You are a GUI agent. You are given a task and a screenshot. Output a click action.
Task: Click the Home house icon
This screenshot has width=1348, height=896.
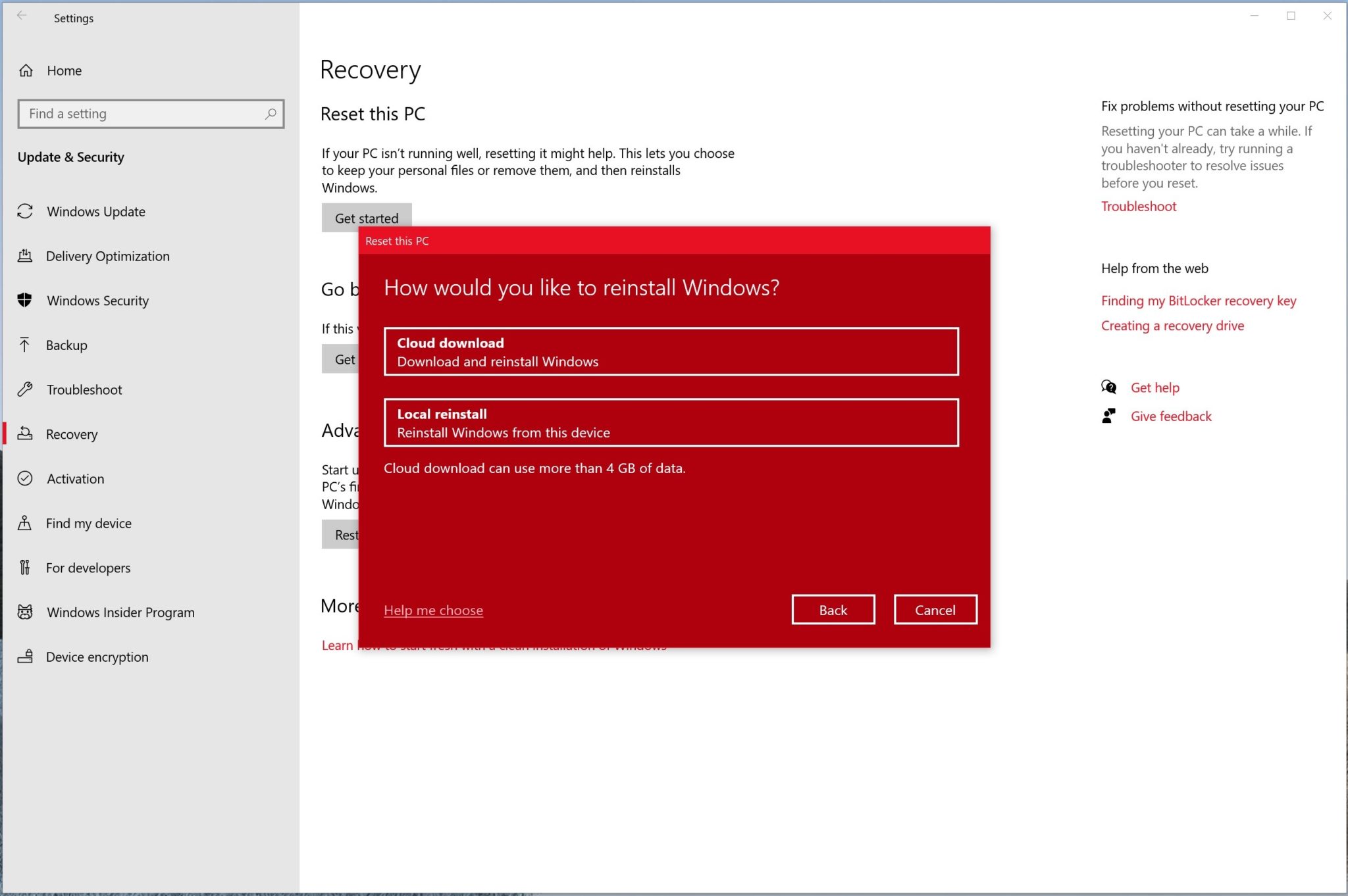click(26, 70)
